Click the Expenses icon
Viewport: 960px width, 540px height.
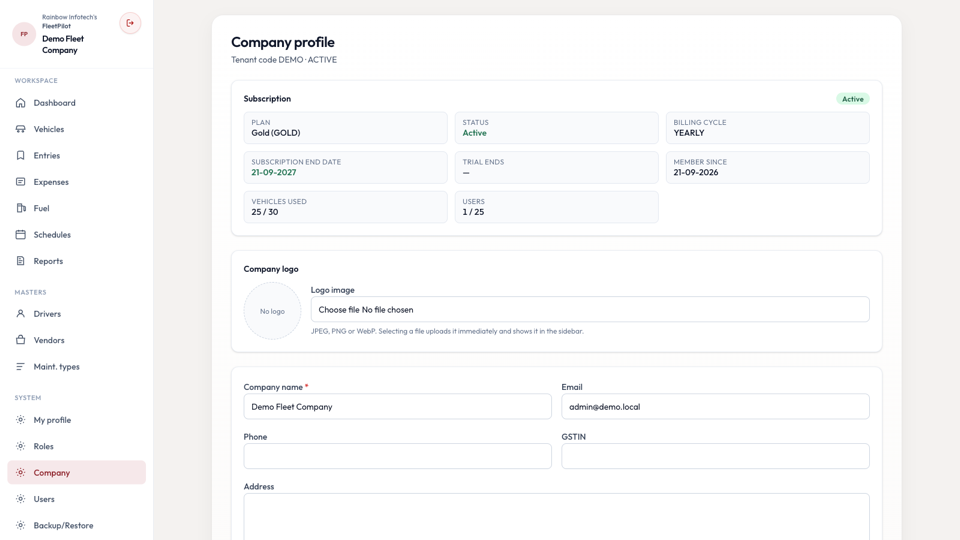21,182
